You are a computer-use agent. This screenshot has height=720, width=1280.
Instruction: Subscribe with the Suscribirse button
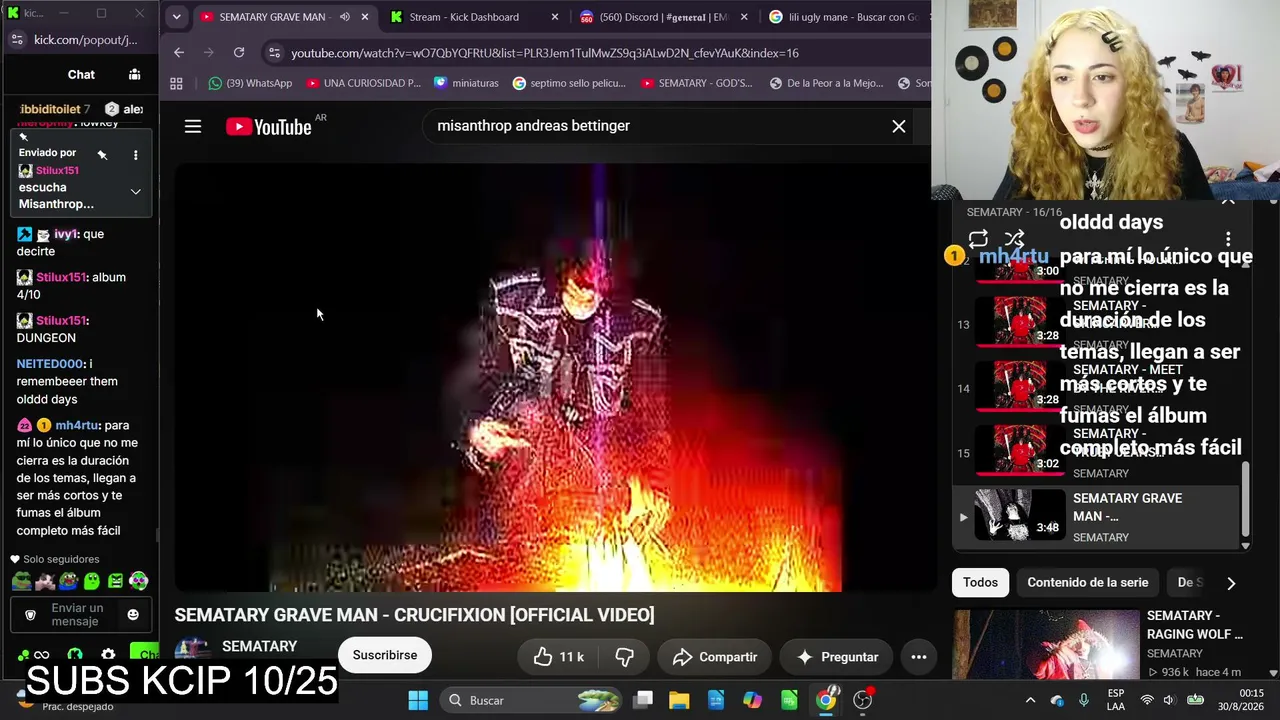pos(385,655)
